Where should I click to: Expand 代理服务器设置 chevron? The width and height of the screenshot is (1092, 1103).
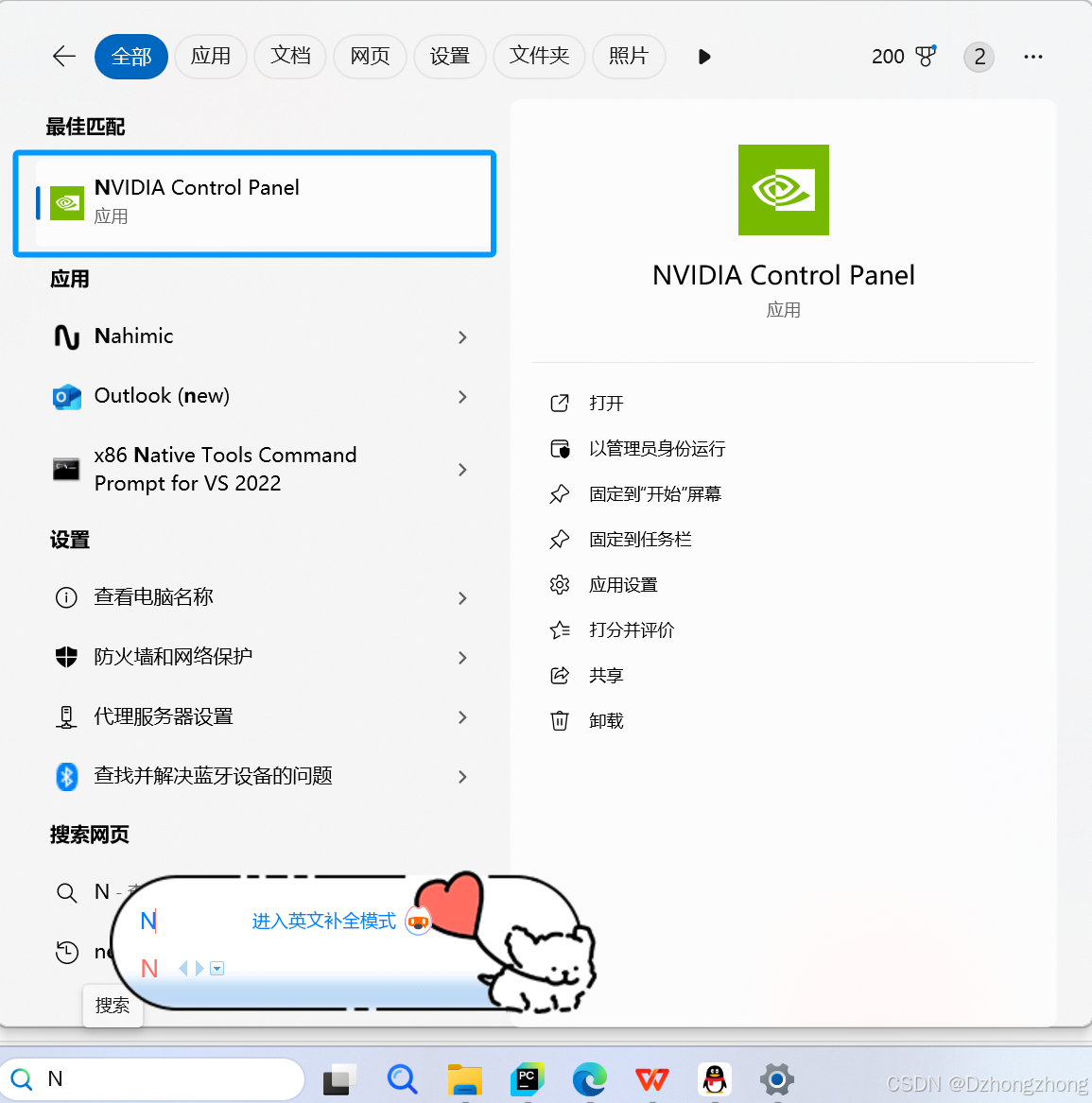[462, 717]
